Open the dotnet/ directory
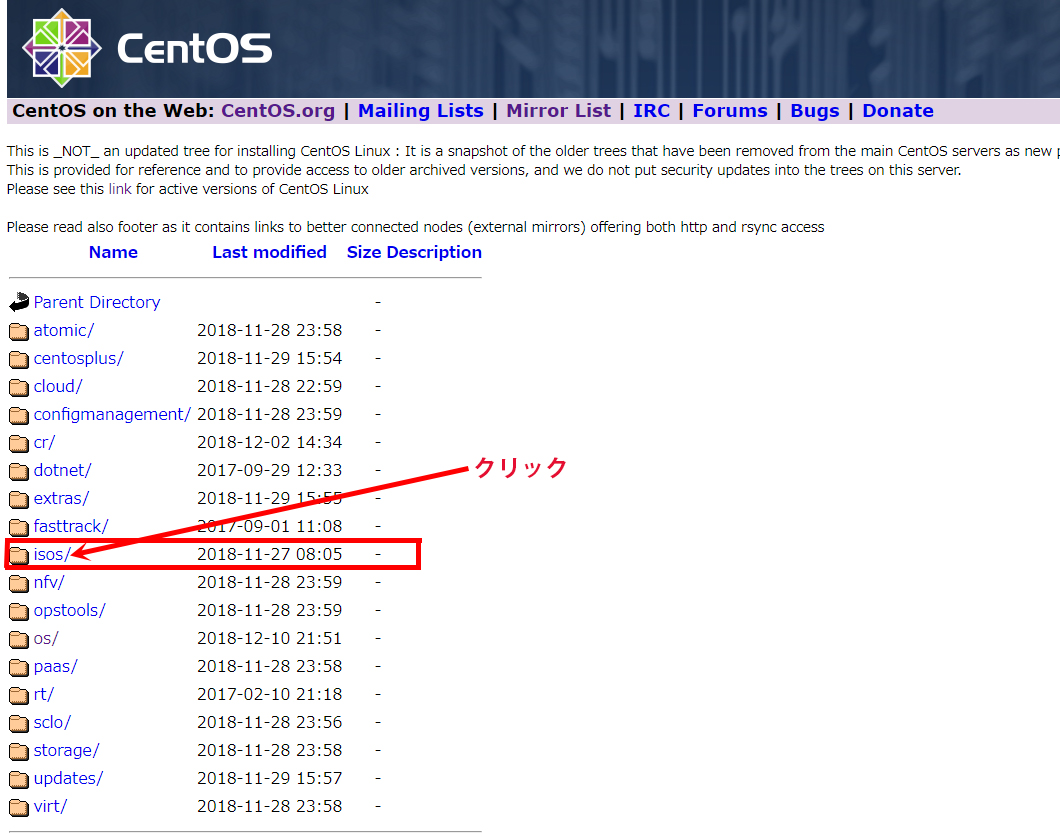The height and width of the screenshot is (838, 1060). coord(62,470)
